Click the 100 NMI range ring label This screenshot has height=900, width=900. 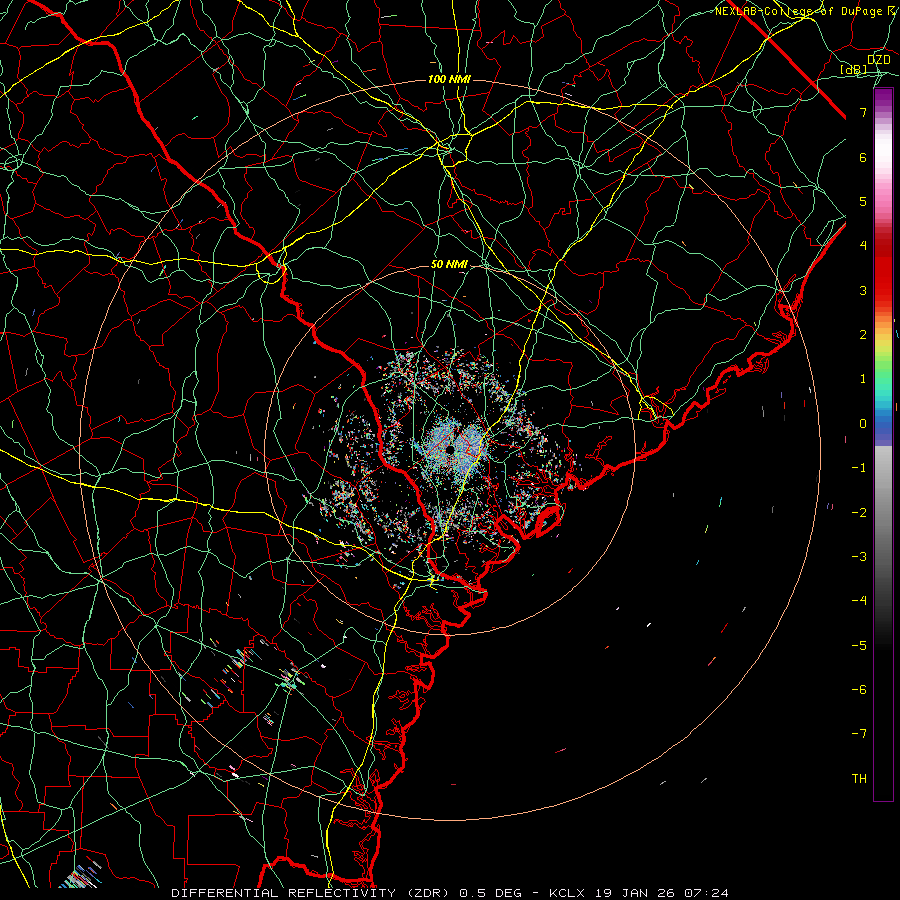449,79
